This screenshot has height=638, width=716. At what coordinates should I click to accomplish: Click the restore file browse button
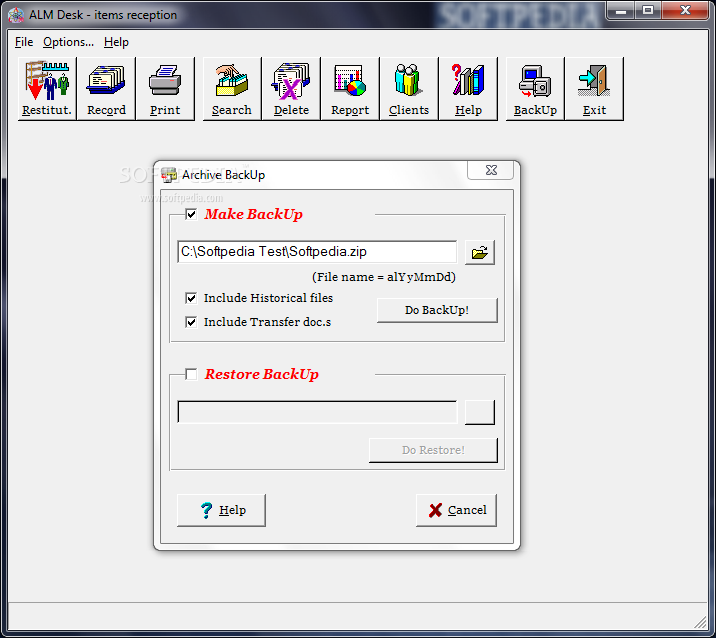point(479,412)
